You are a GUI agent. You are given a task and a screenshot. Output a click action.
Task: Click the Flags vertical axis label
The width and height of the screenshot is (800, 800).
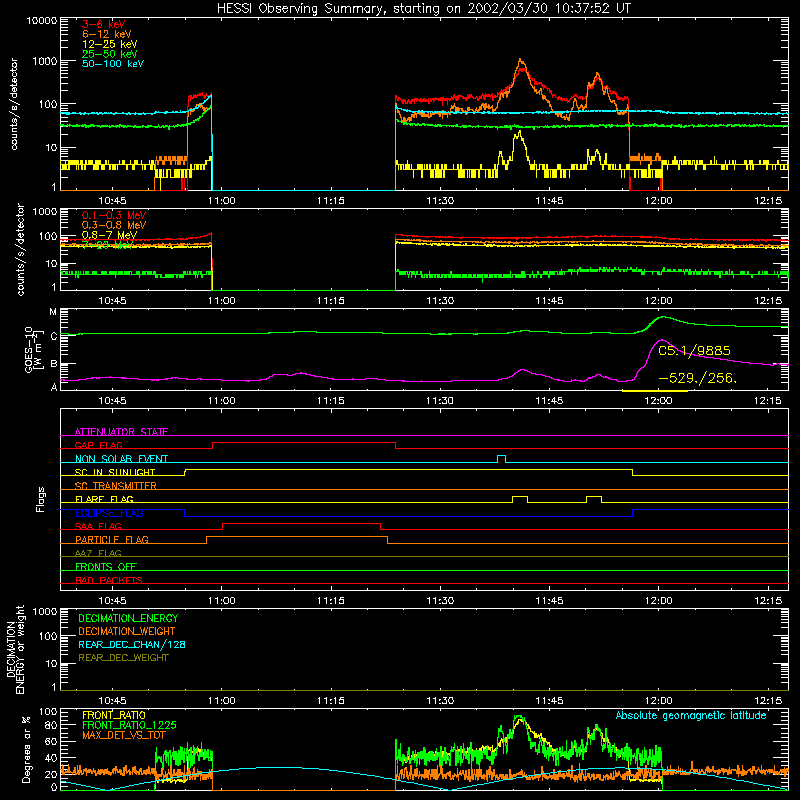[40, 499]
